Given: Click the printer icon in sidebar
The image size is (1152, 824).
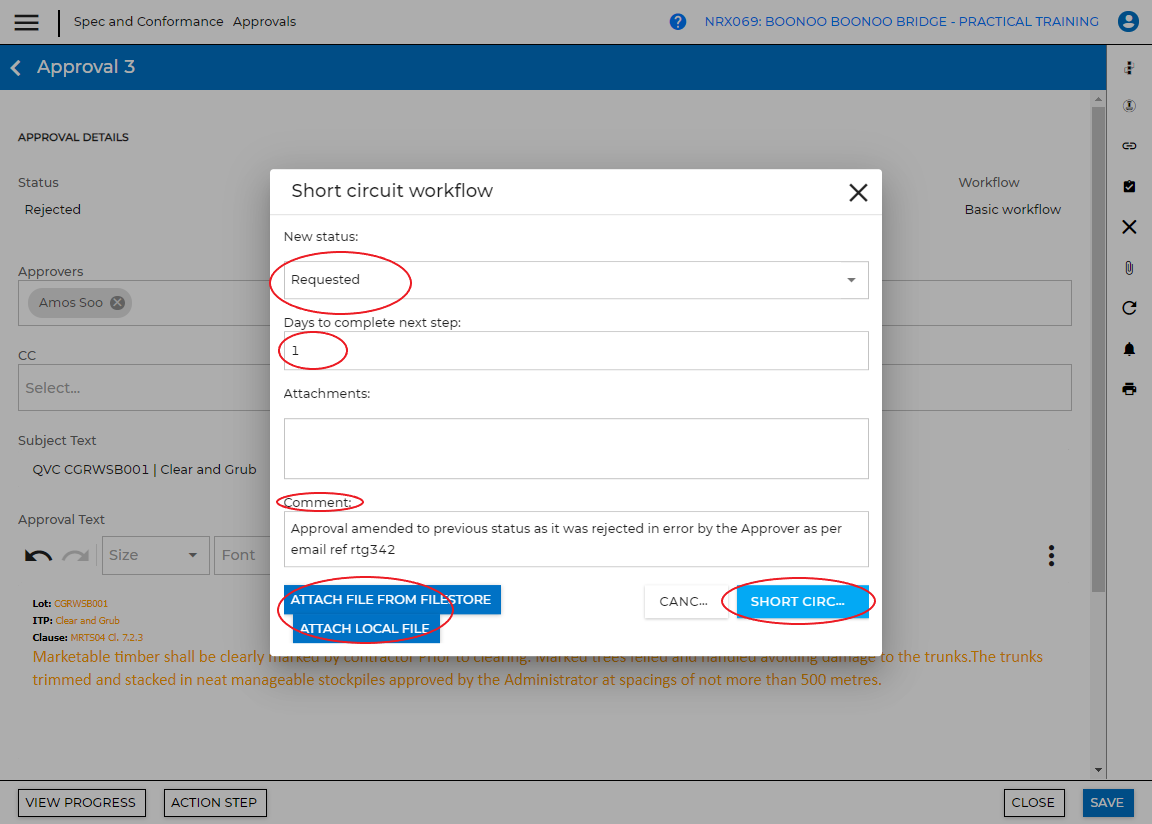Looking at the screenshot, I should (1129, 389).
